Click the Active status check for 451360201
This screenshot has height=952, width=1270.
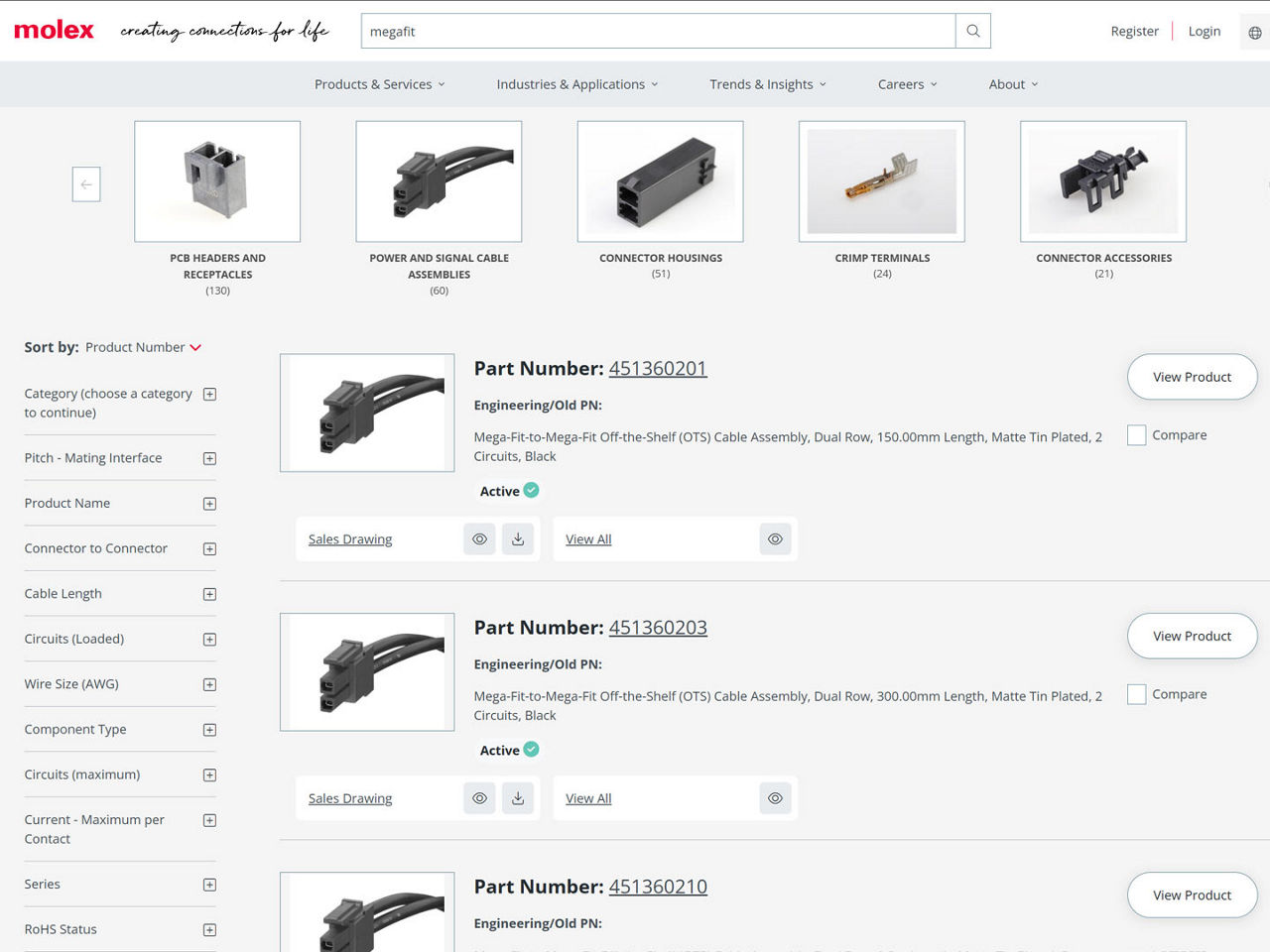tap(532, 490)
